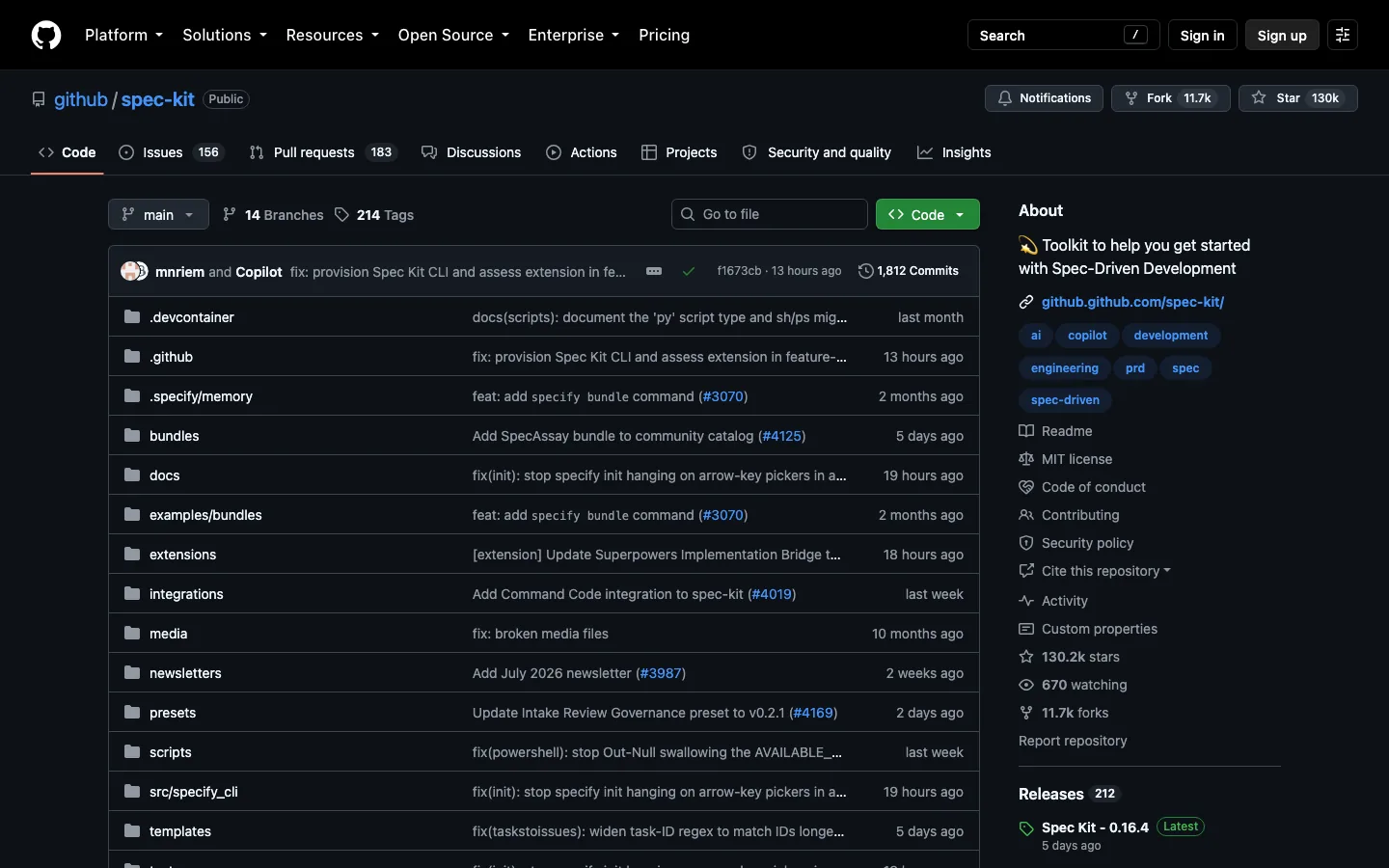Viewport: 1389px width, 868px height.
Task: Click the spec-kit repository name link
Action: coord(157,99)
